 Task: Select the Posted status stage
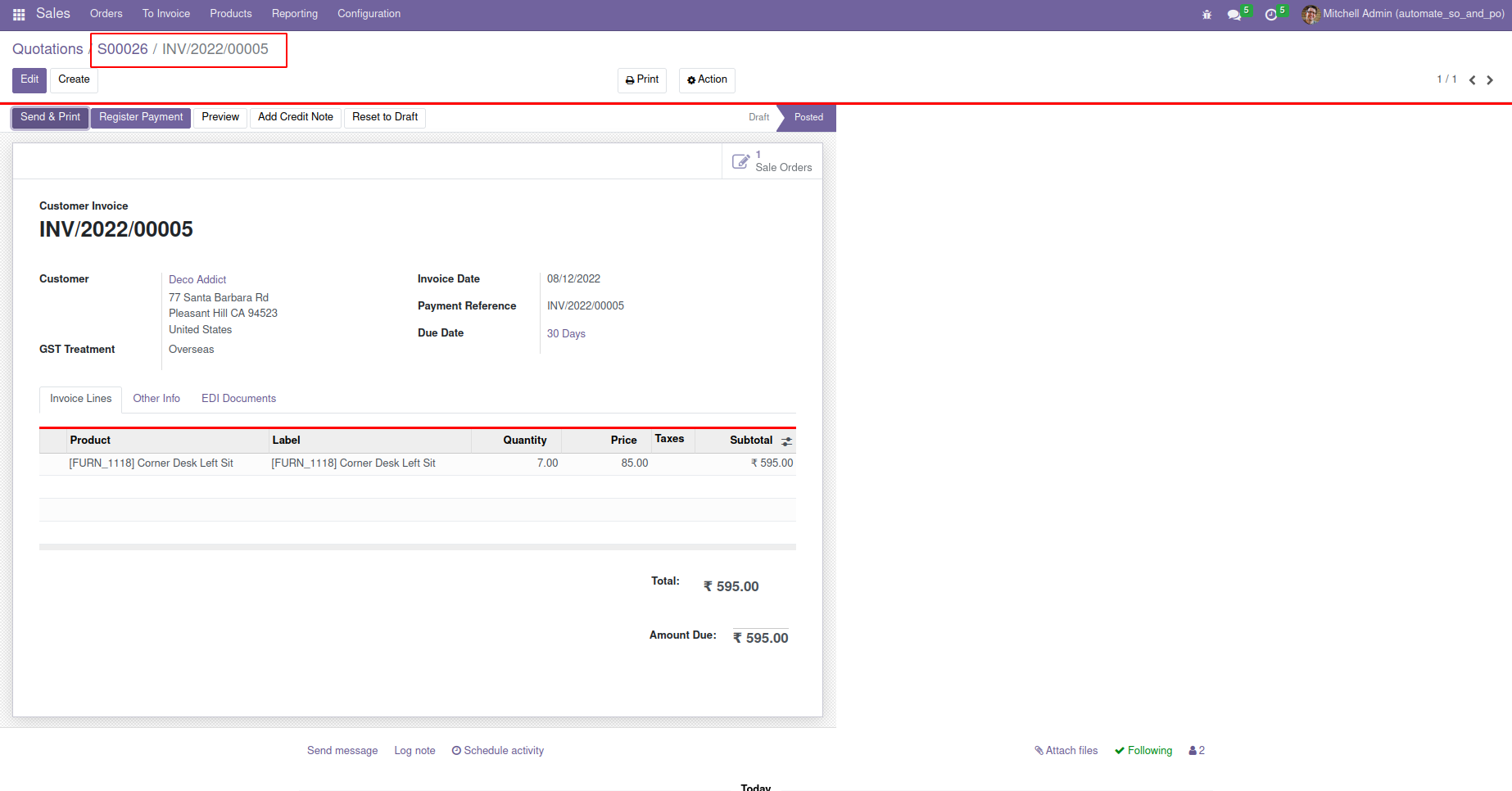(x=808, y=118)
